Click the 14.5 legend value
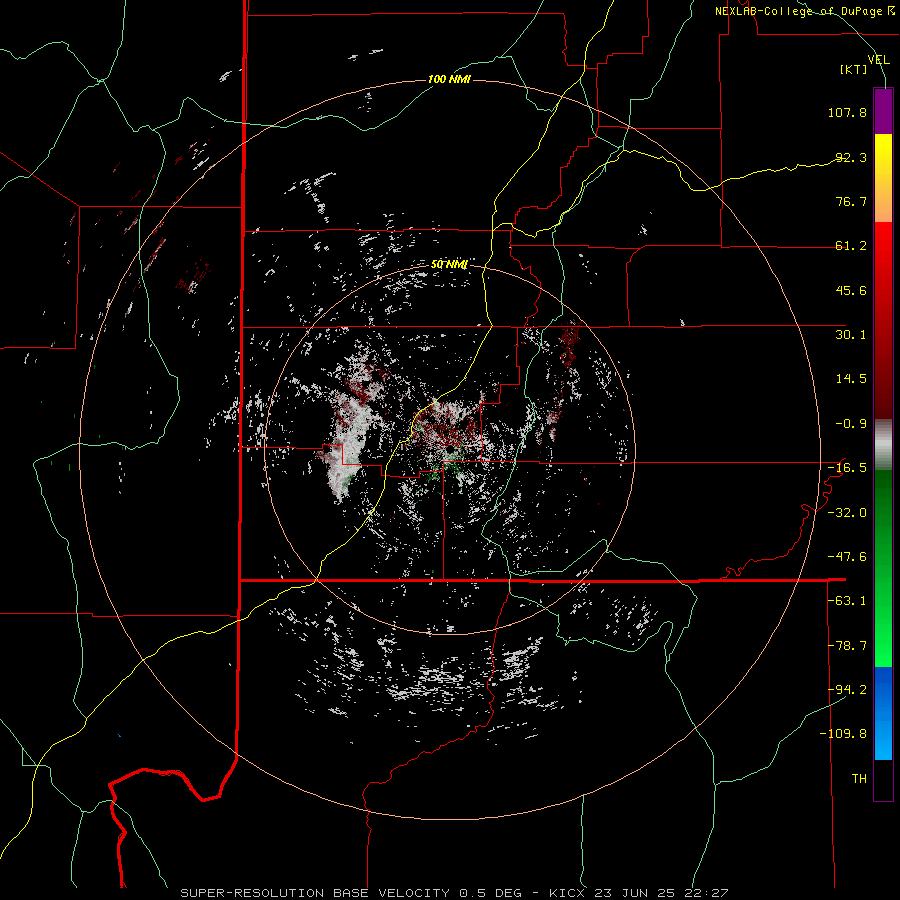 pyautogui.click(x=851, y=379)
